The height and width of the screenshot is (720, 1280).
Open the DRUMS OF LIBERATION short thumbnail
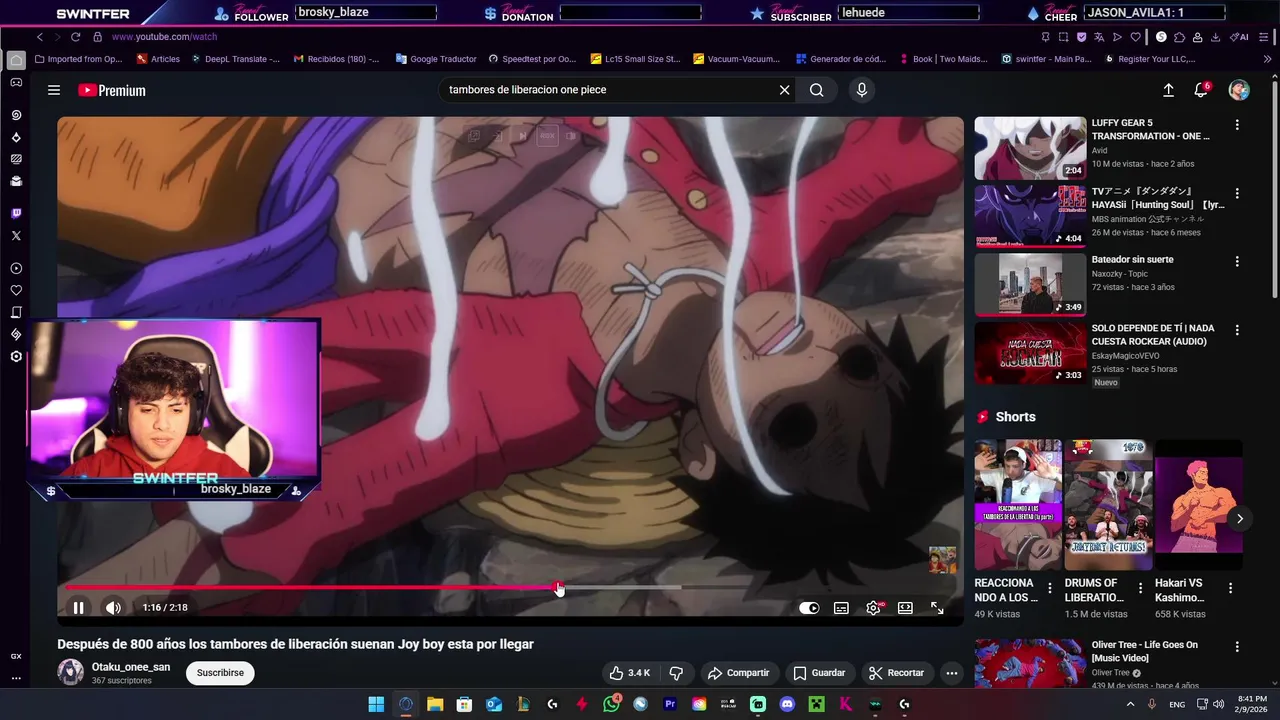pos(1108,505)
